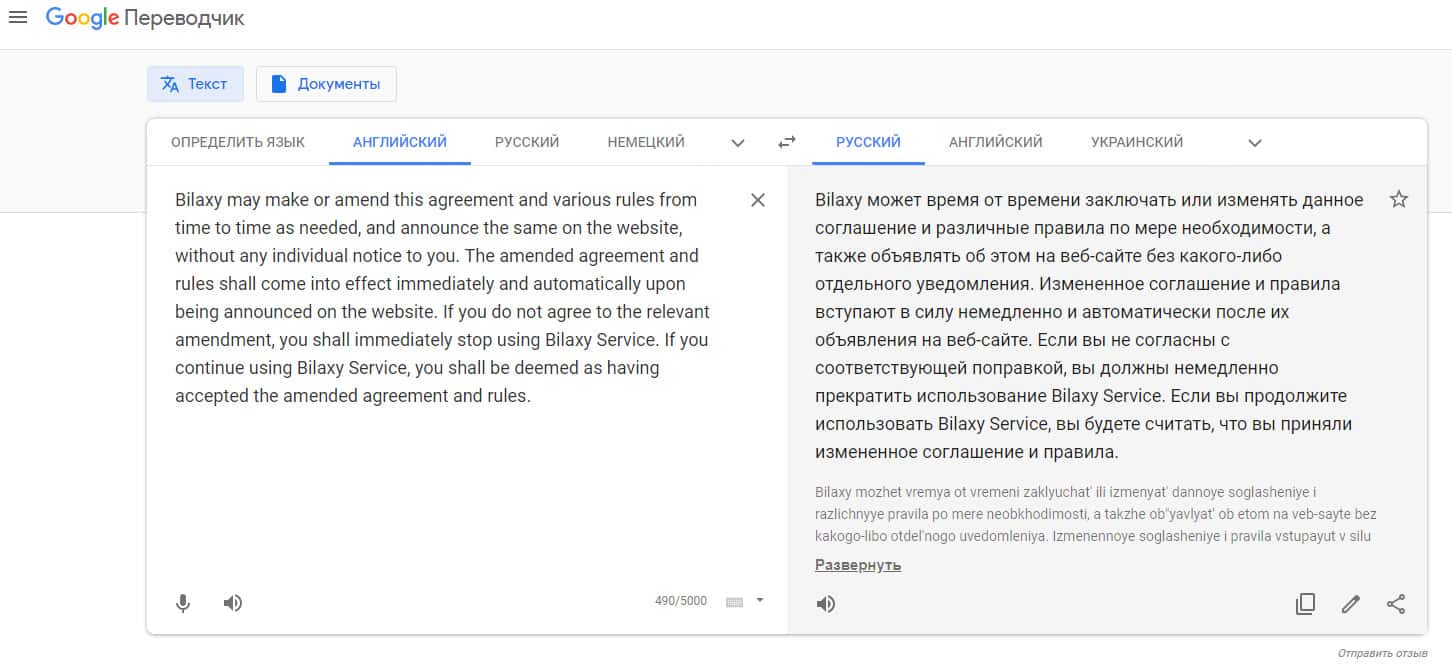Select Определить язык source tab

click(238, 142)
